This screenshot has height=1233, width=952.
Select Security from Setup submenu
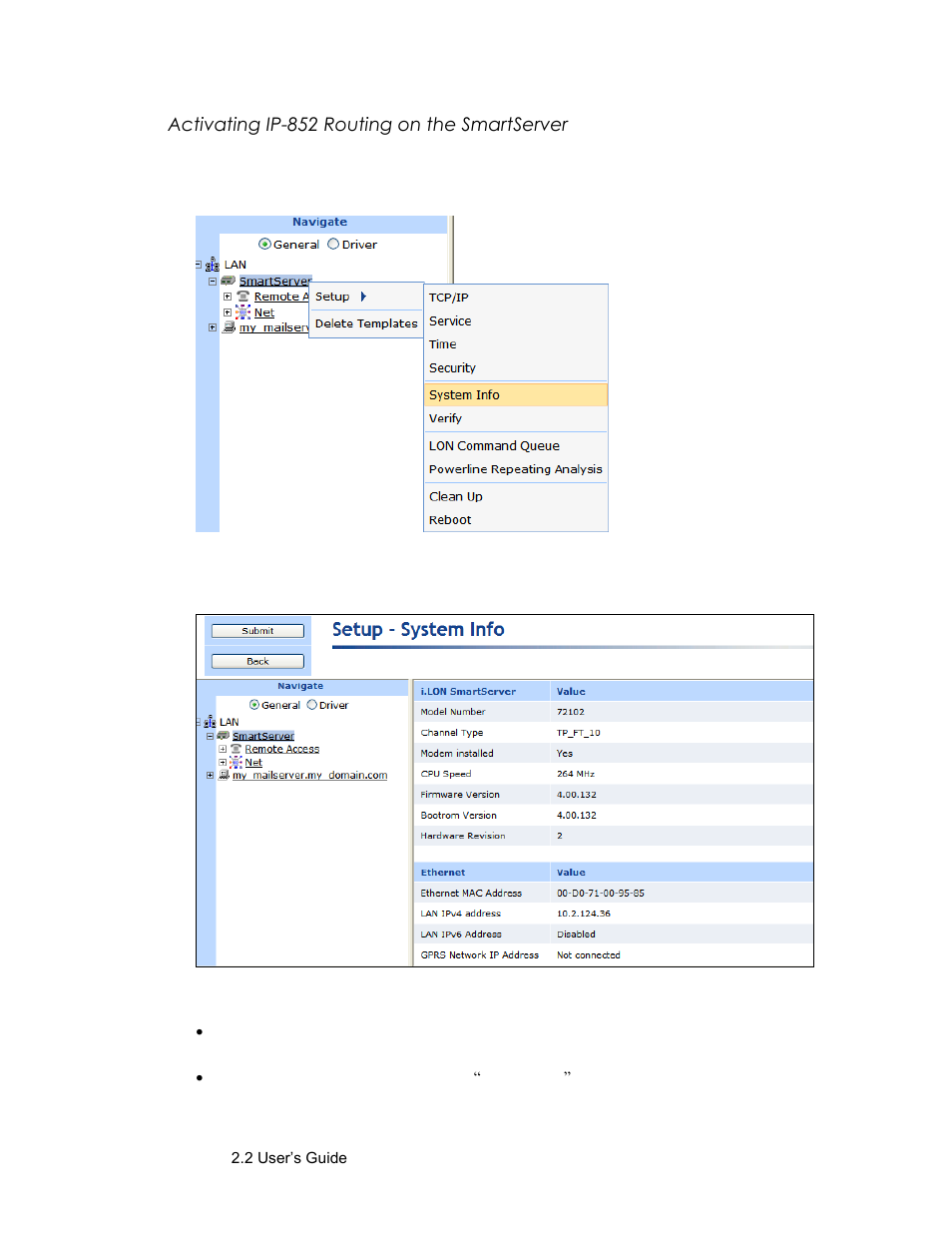coord(516,368)
